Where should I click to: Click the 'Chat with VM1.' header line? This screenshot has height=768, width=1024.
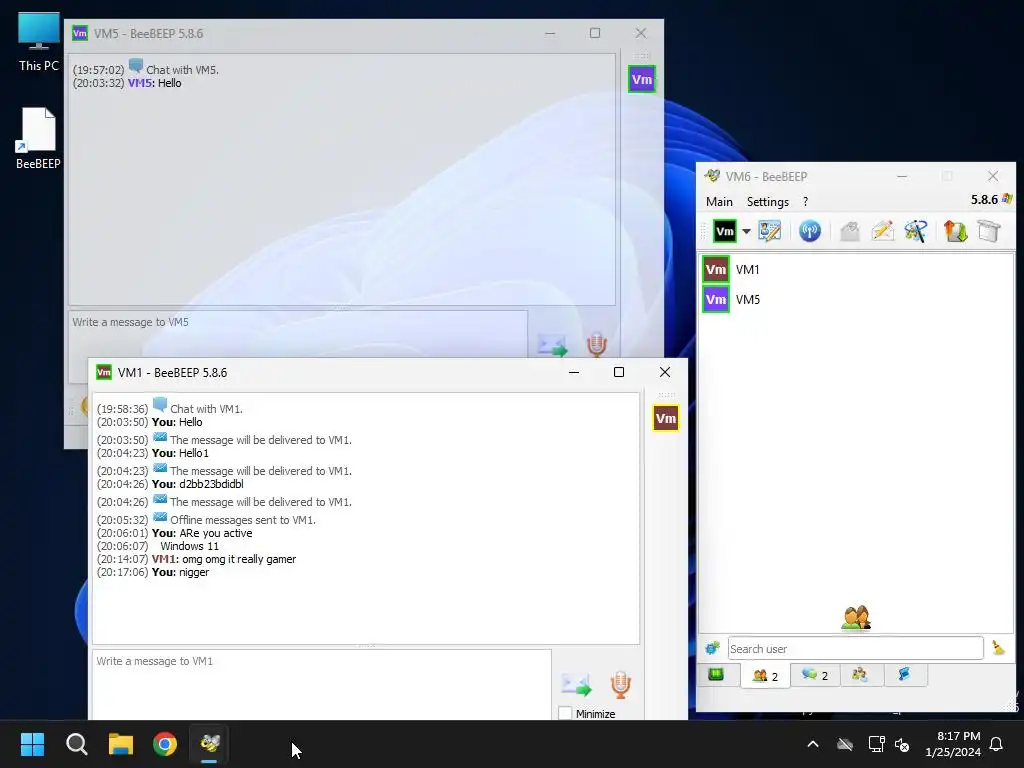click(x=169, y=408)
